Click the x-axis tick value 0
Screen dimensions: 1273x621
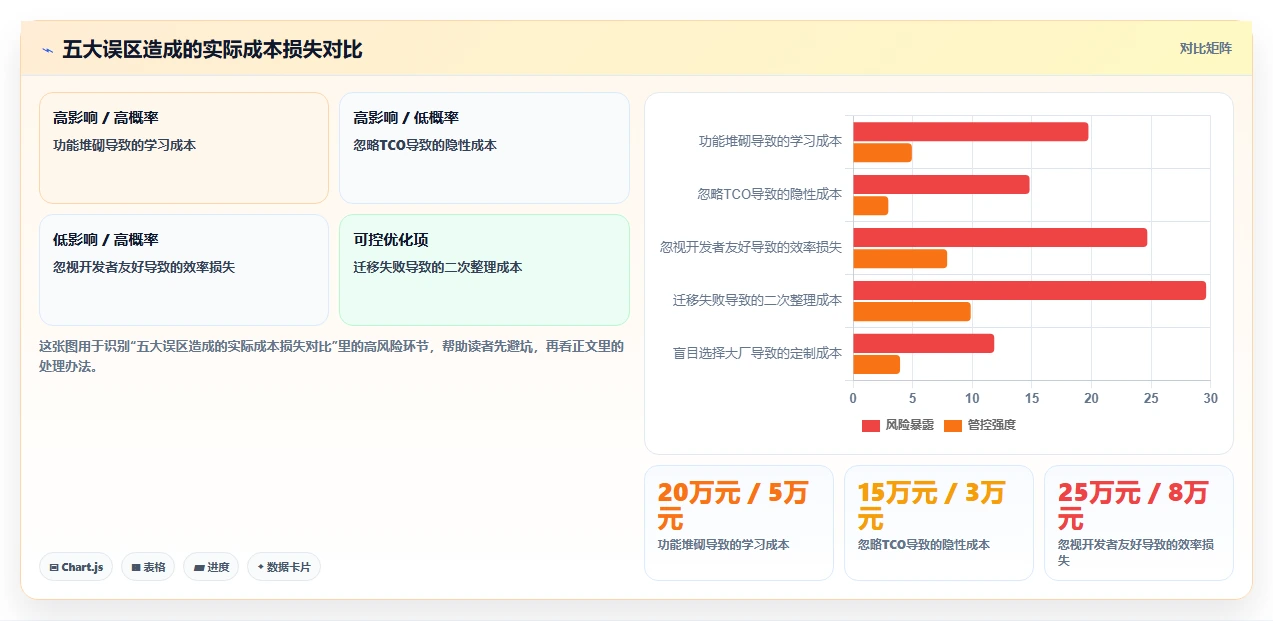click(x=853, y=398)
